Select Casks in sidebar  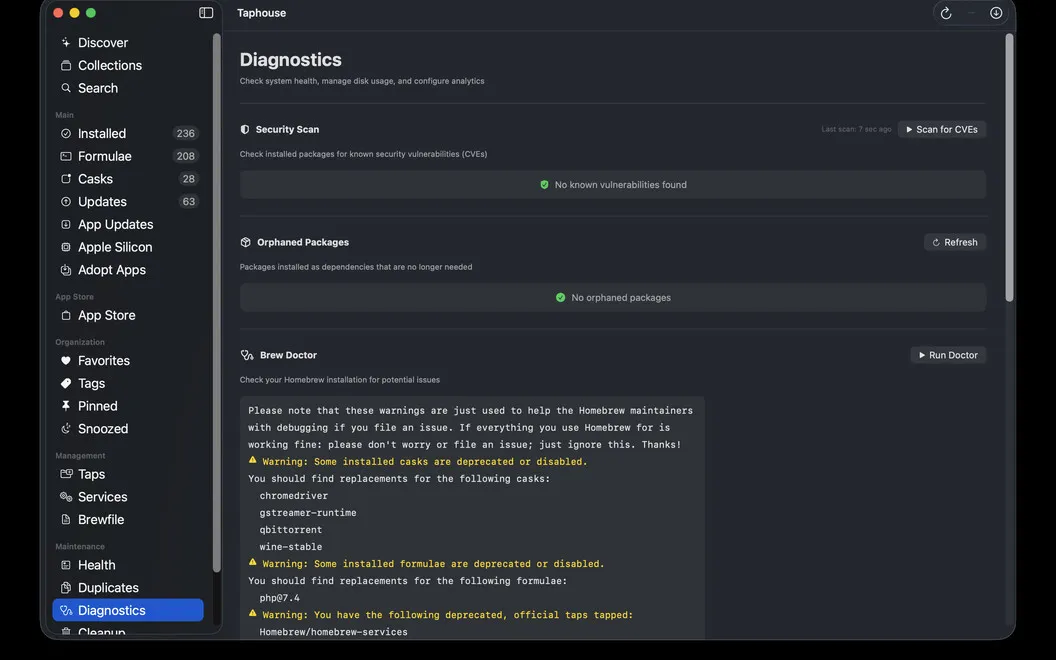128,179
